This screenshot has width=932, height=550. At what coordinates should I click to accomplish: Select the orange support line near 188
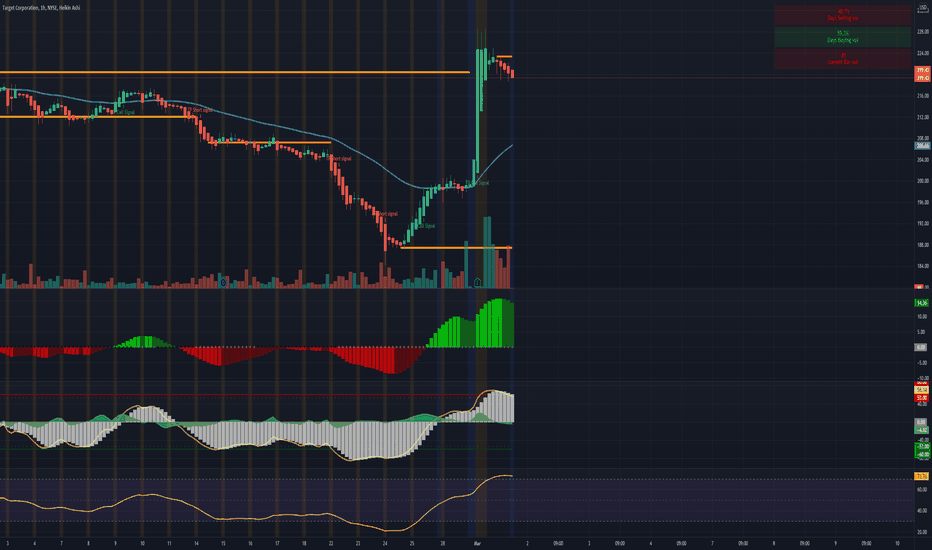[x=456, y=247]
